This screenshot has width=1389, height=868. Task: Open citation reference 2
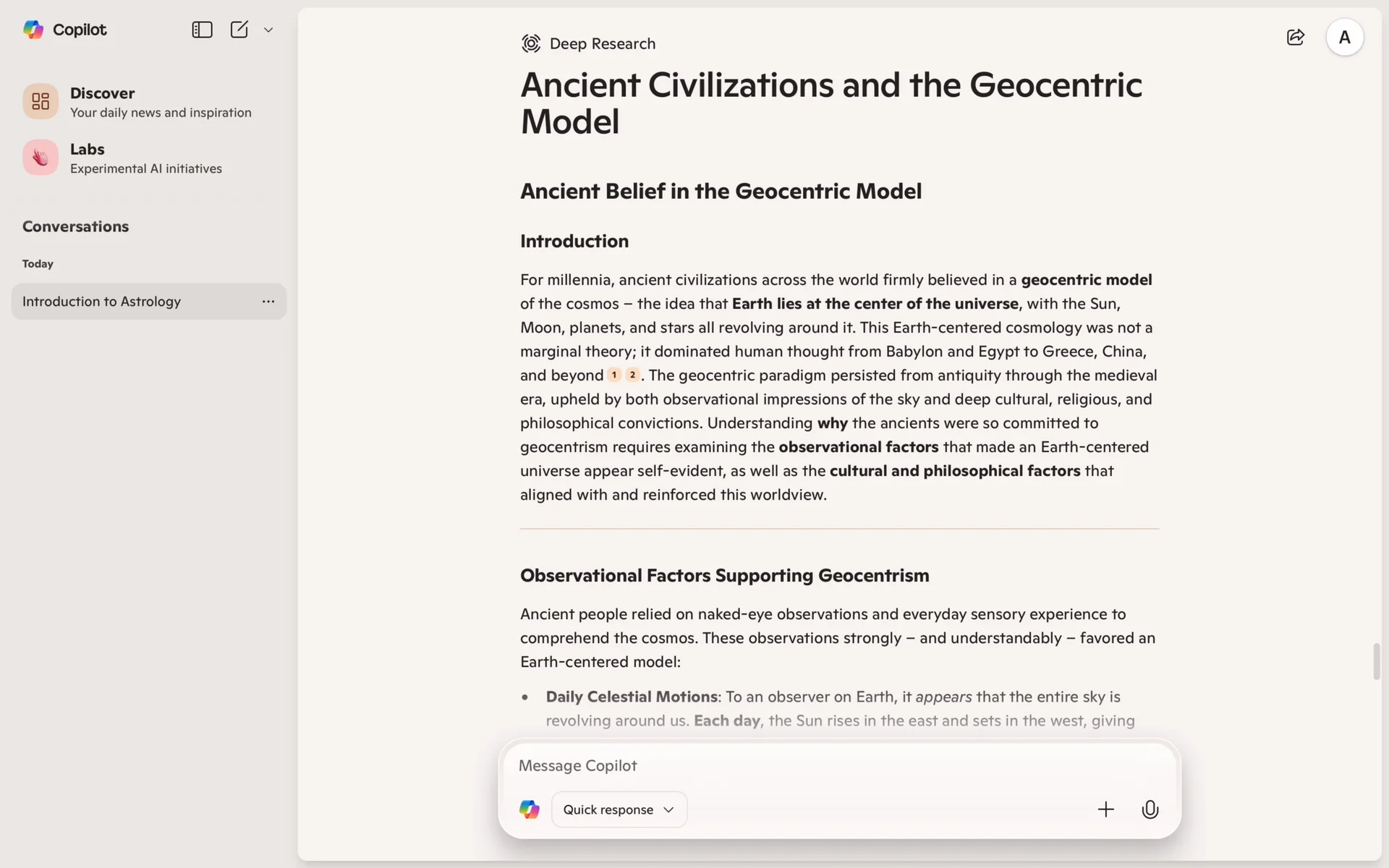tap(632, 375)
